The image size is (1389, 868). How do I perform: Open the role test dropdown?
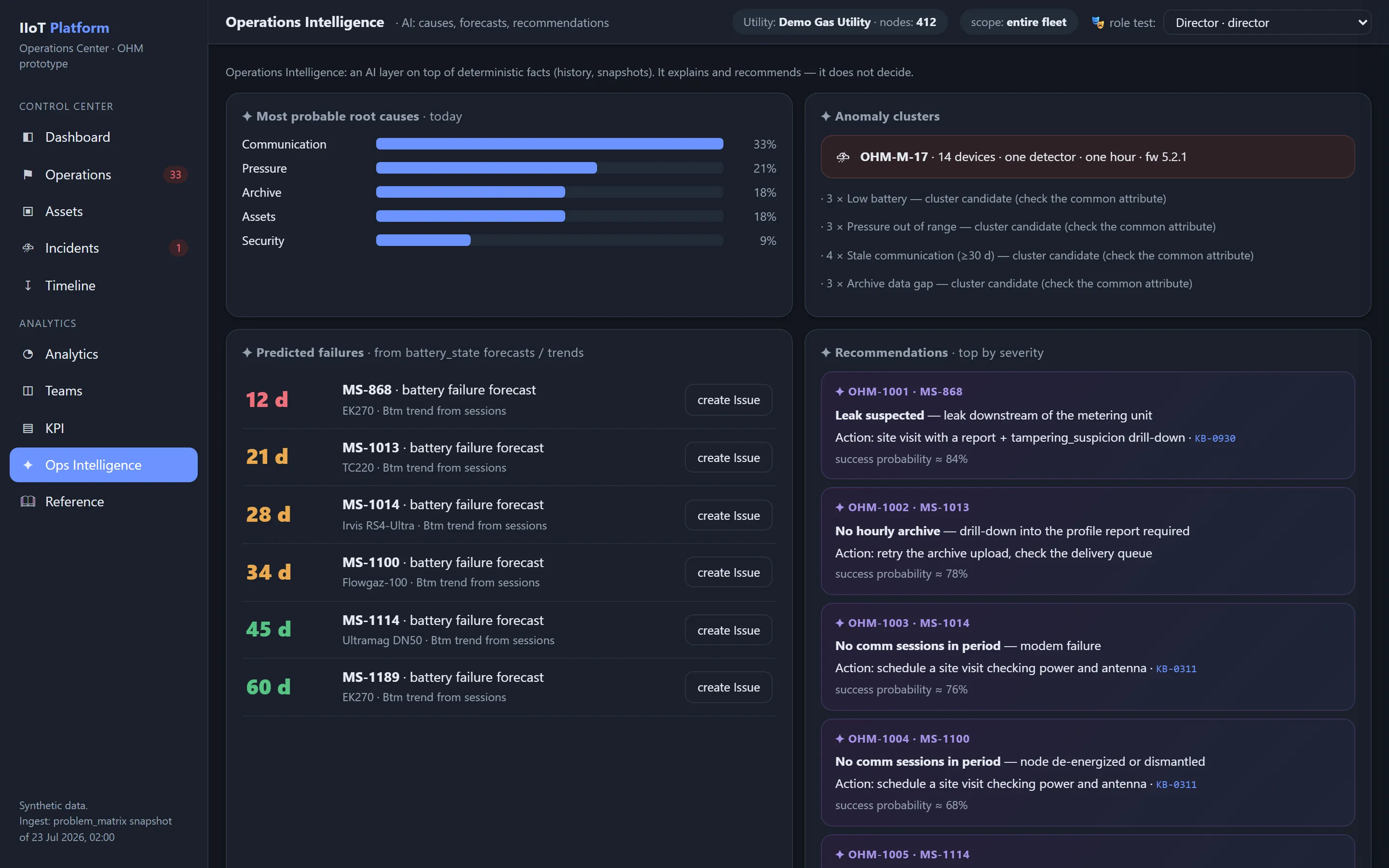click(1267, 22)
